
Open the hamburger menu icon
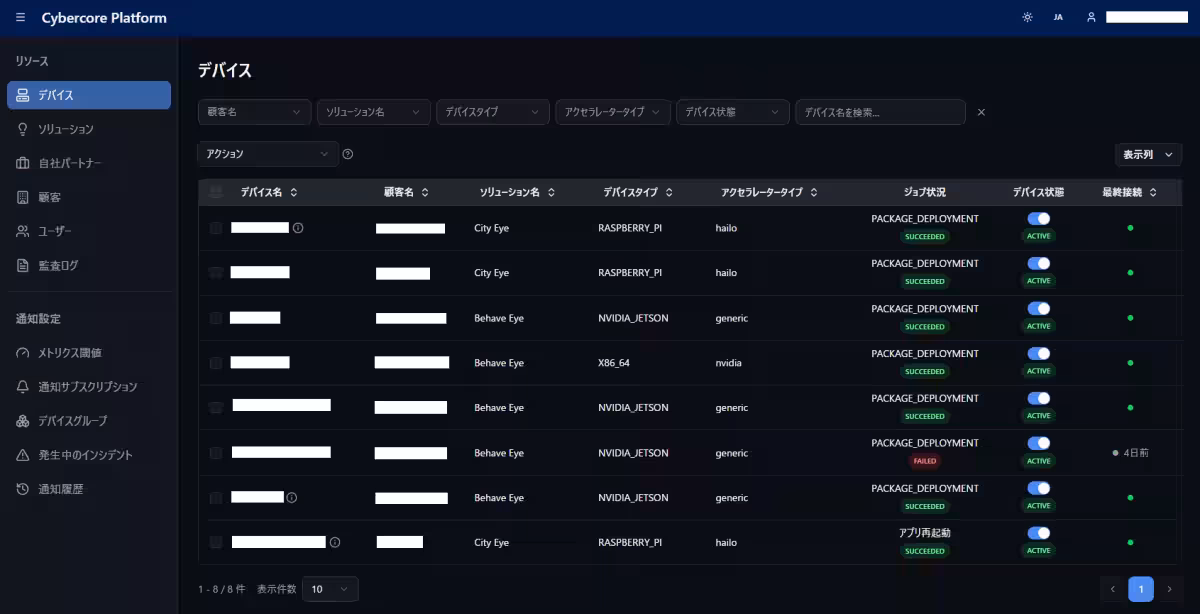(21, 18)
